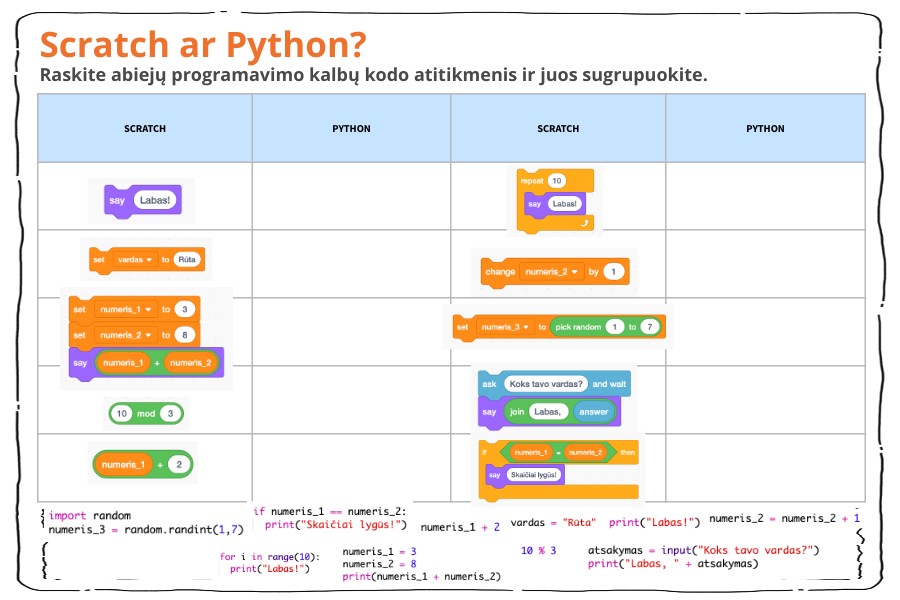The image size is (900, 600).
Task: Click the upper bound 7 in pick random
Action: click(x=650, y=327)
